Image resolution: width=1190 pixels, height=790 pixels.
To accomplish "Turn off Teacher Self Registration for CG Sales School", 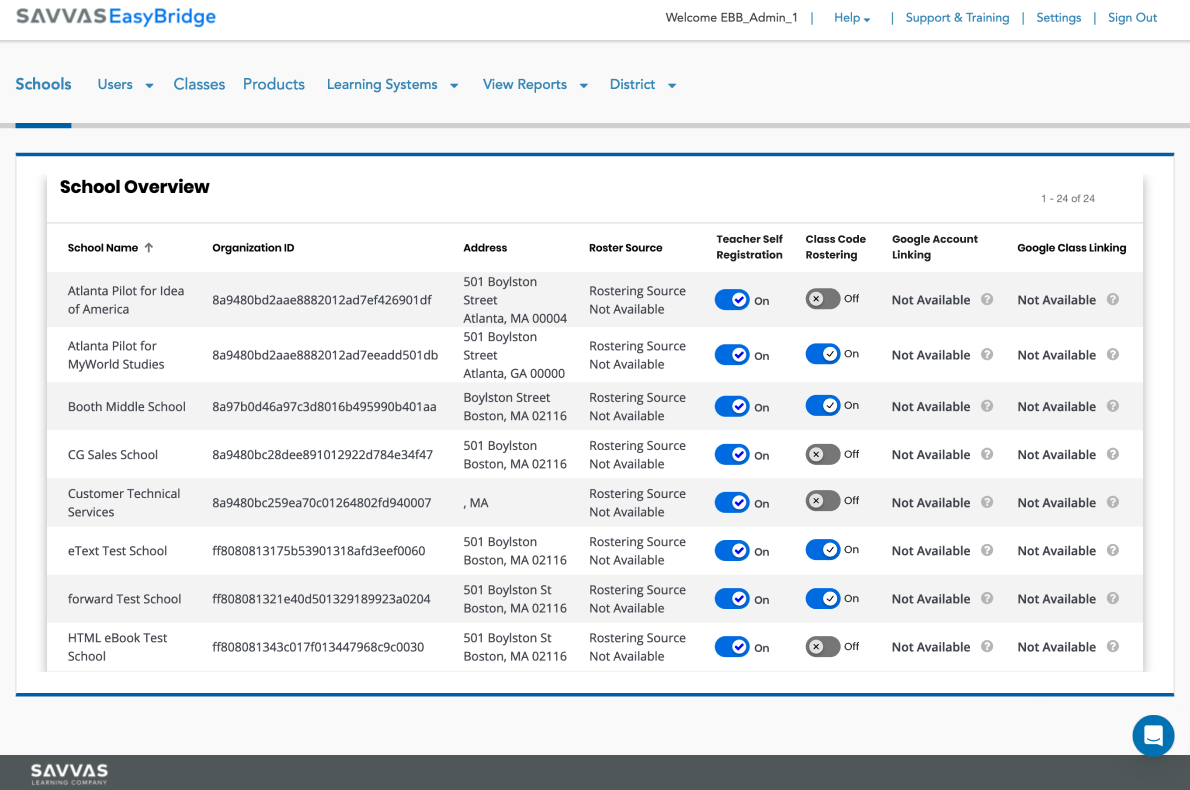I will point(732,455).
